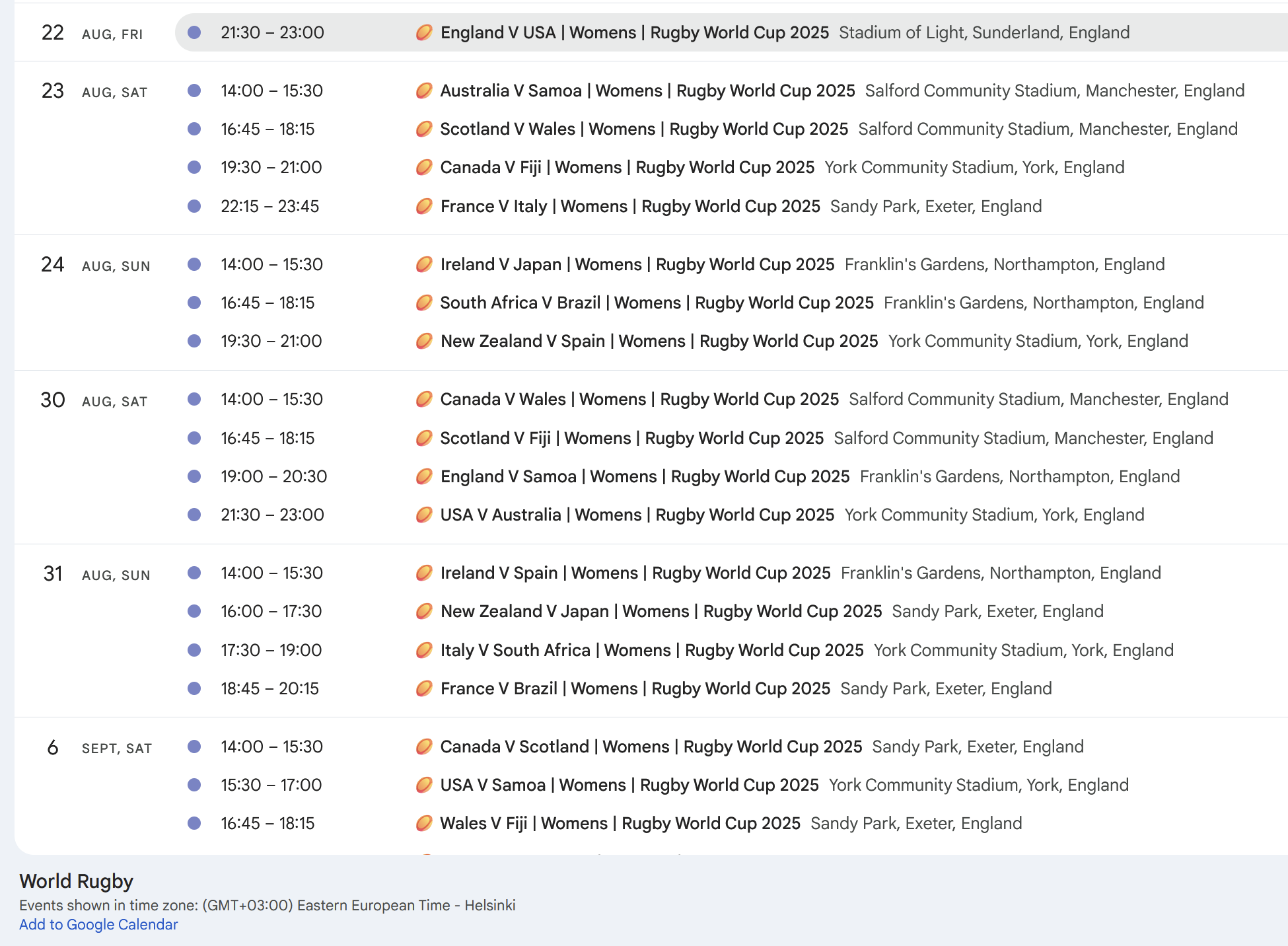Image resolution: width=1288 pixels, height=946 pixels.
Task: Click 18:45 – 20:15 time of France V Brazil
Action: (269, 688)
